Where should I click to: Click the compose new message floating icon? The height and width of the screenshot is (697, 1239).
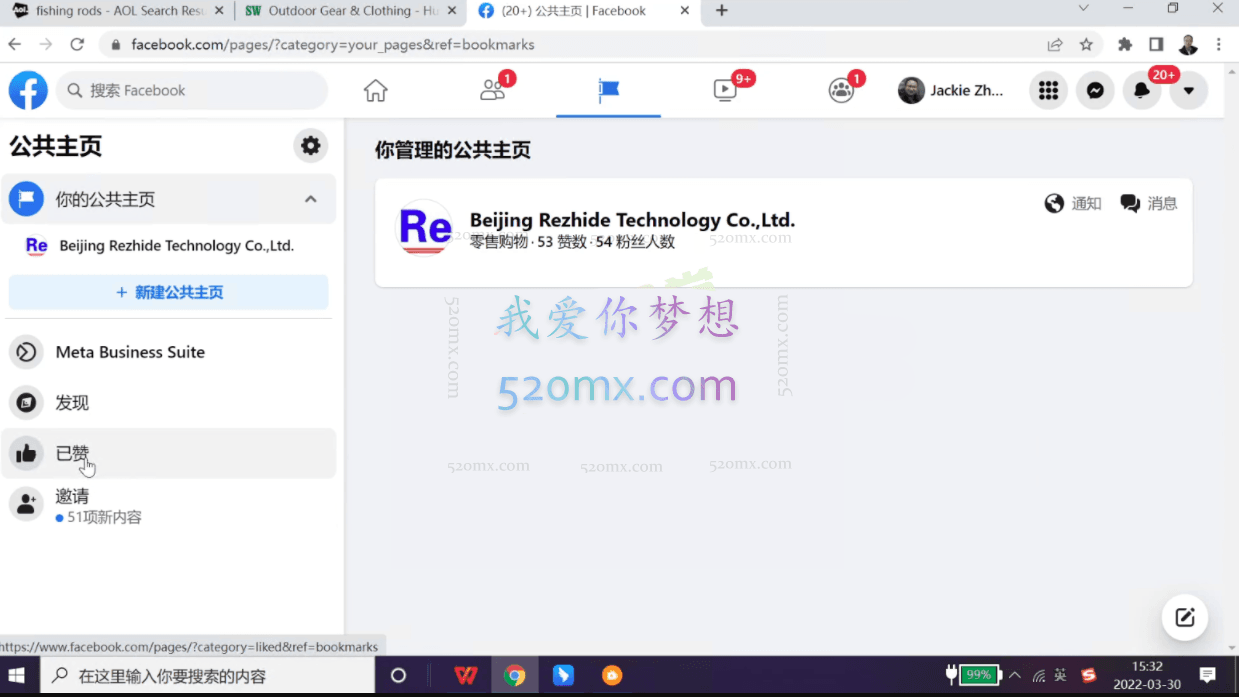coord(1185,617)
